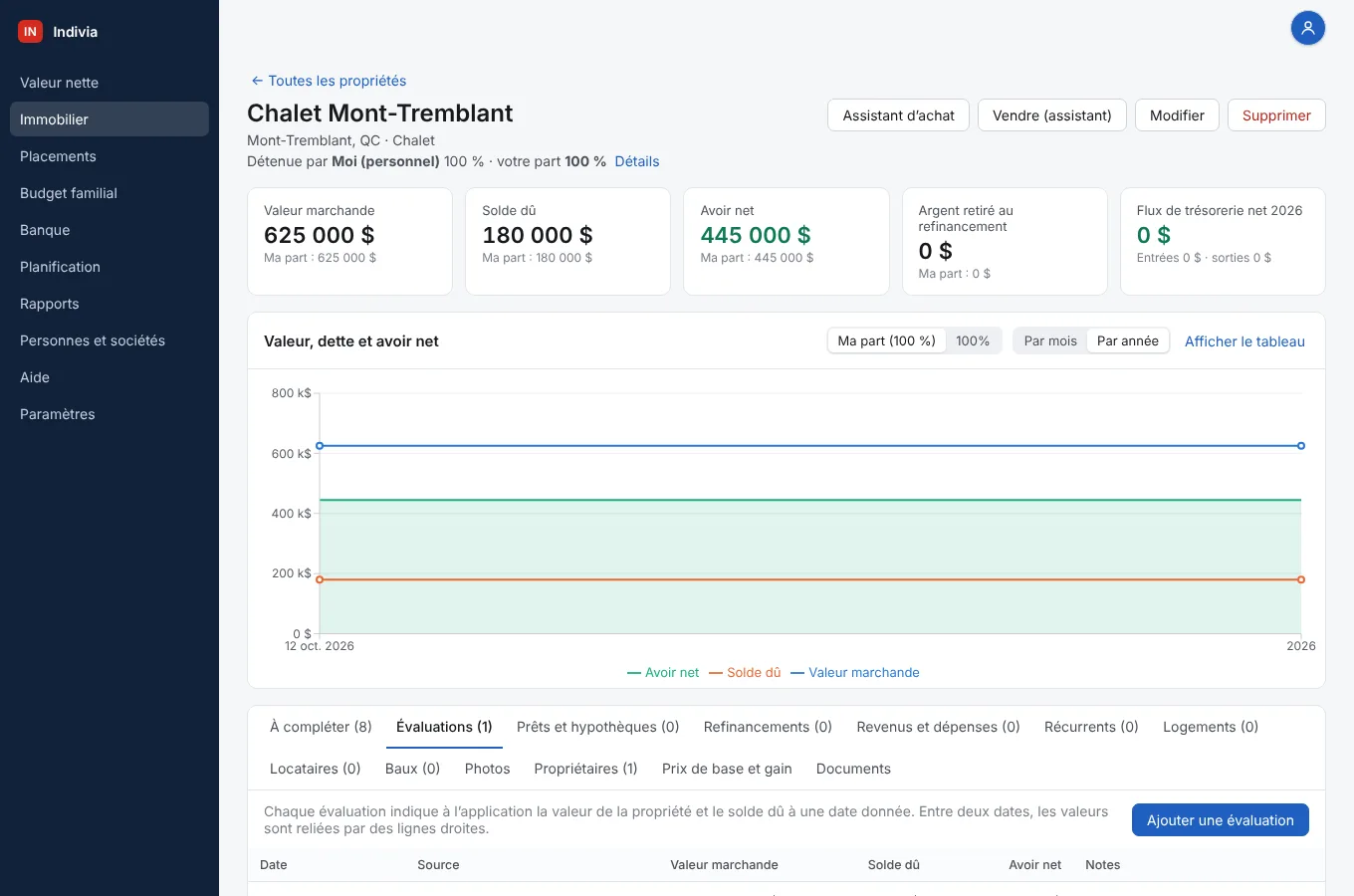
Task: Open Rapports in sidebar
Action: [110, 304]
